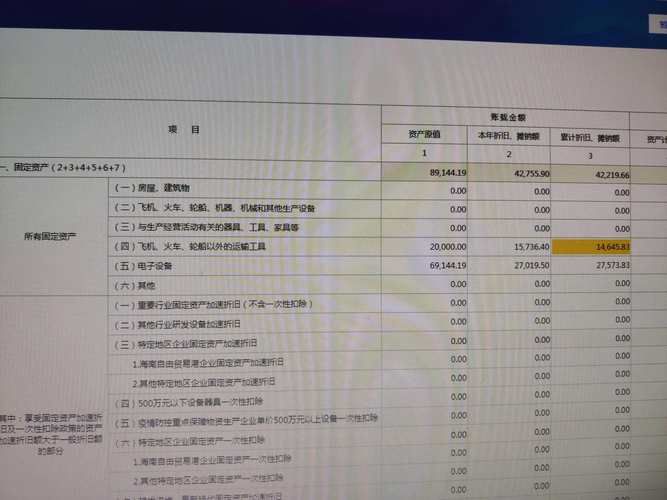Click the 累计折旧、摊销额 column header
This screenshot has height=500, width=667.
(590, 138)
